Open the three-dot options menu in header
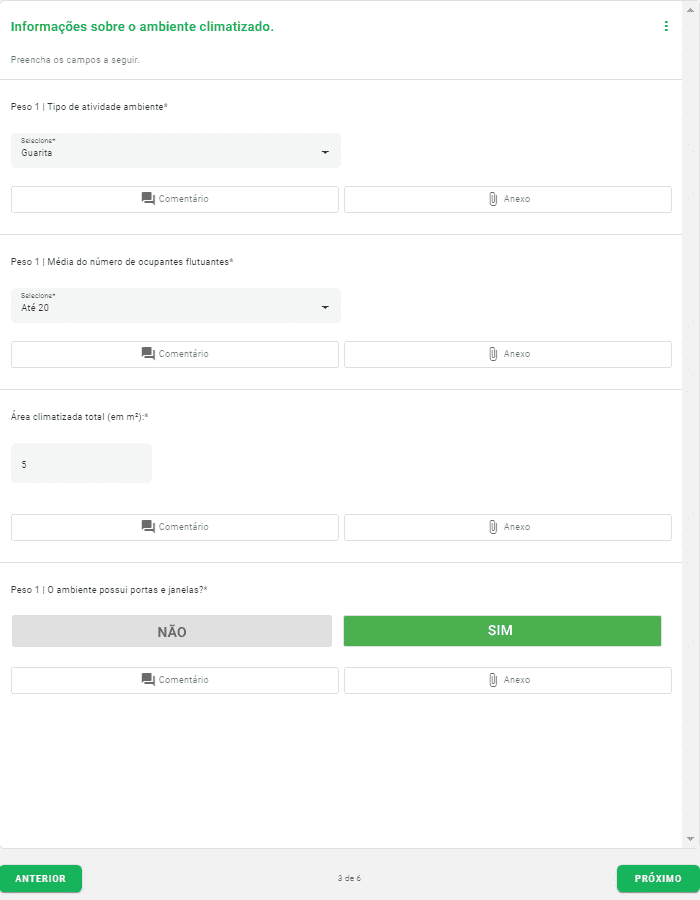 pos(666,26)
